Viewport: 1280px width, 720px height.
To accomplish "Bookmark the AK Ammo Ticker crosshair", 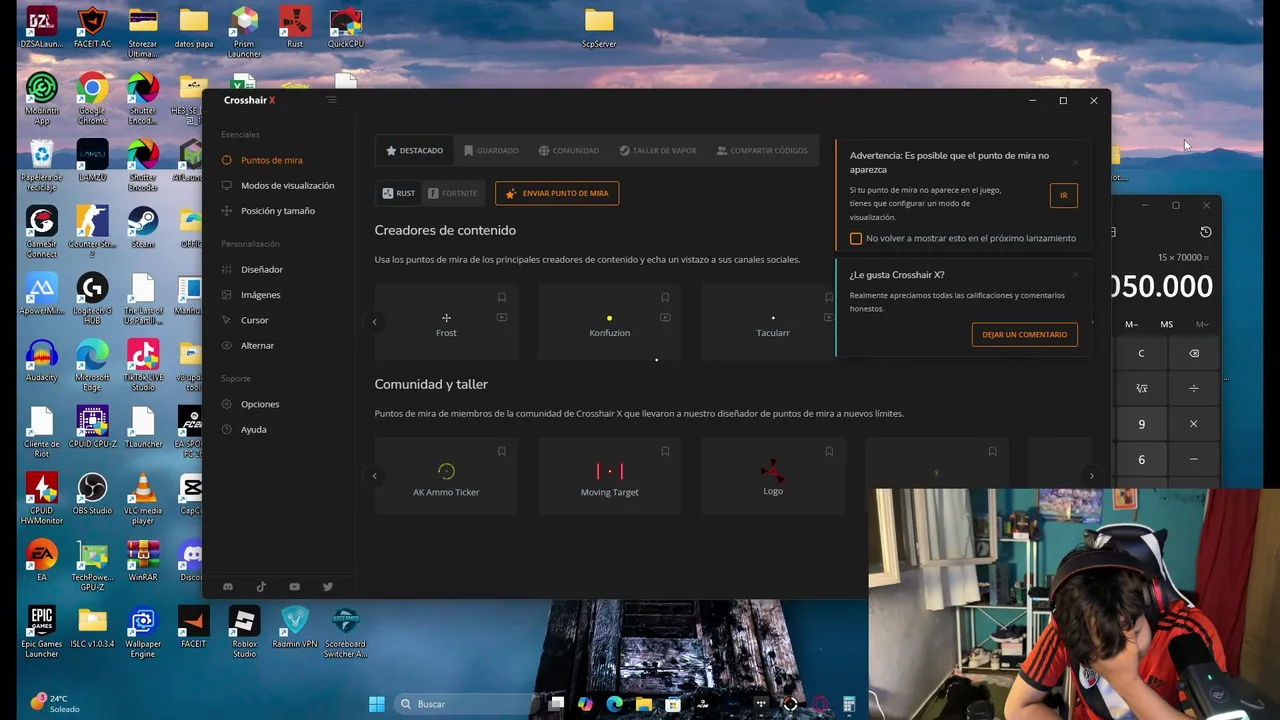I will 502,451.
